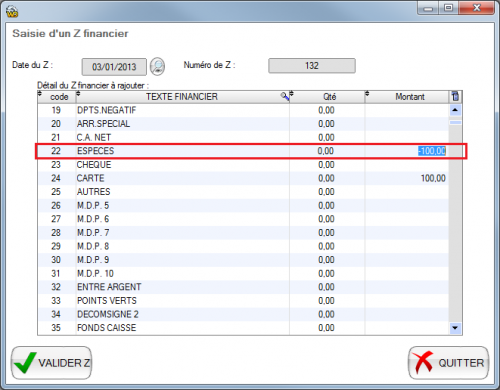The width and height of the screenshot is (500, 390).
Task: Sort by the Qté column header
Action: pos(329,97)
